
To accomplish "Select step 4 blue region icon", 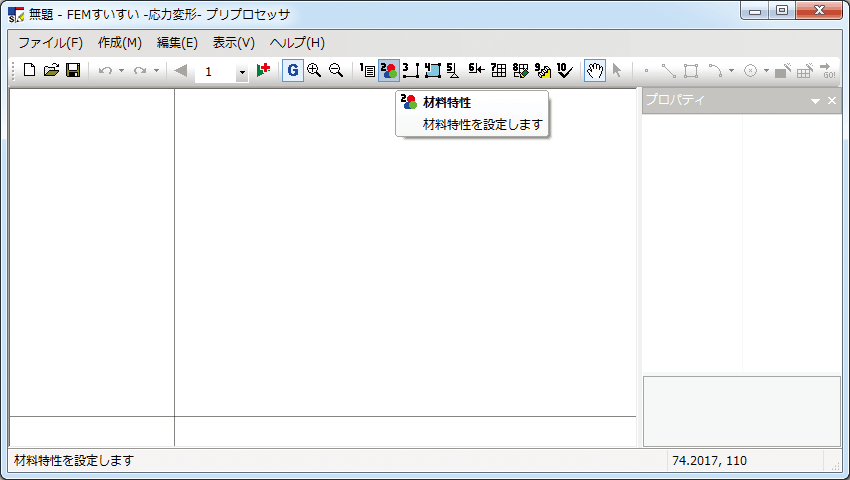I will [x=433, y=70].
